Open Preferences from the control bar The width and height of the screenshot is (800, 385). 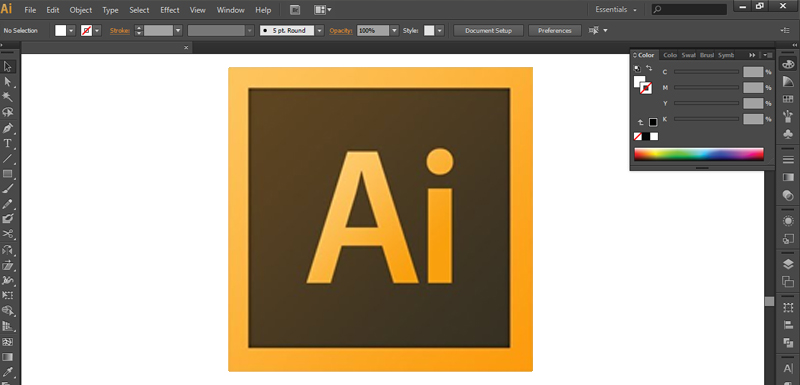(555, 31)
